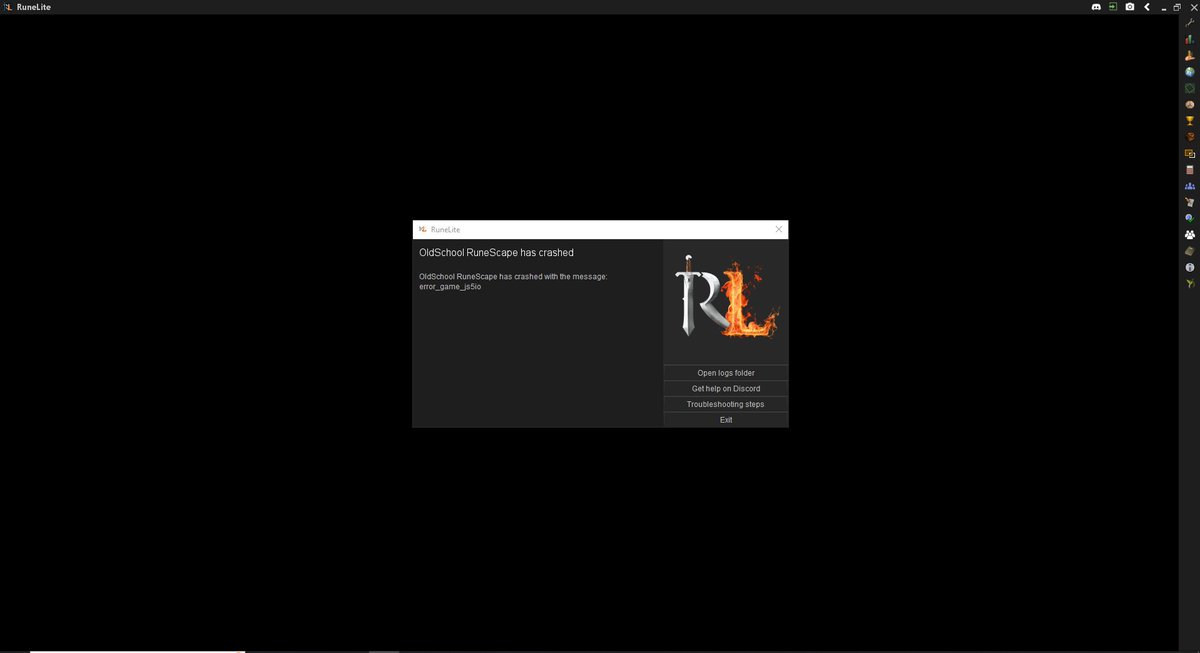This screenshot has height=653, width=1200.
Task: Open the round clock time tracking icon
Action: point(1190,104)
